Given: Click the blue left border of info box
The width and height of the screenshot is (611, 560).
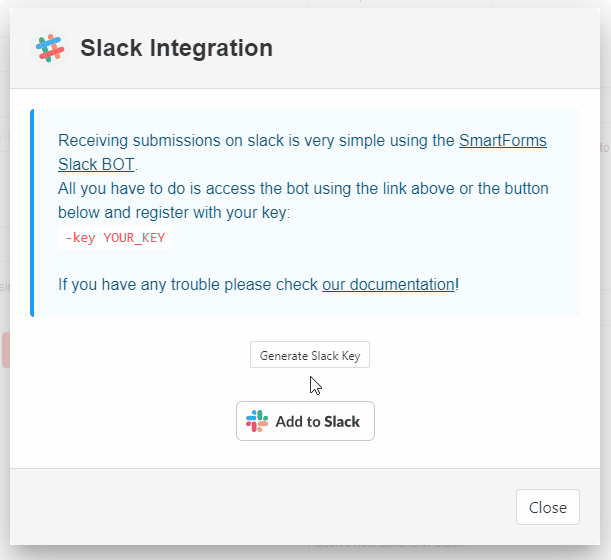Looking at the screenshot, I should 32,212.
